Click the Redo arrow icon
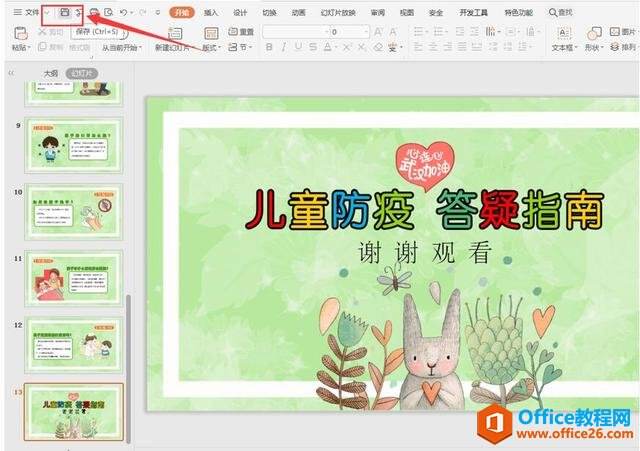Screen dimensions: 640x451 coord(142,13)
